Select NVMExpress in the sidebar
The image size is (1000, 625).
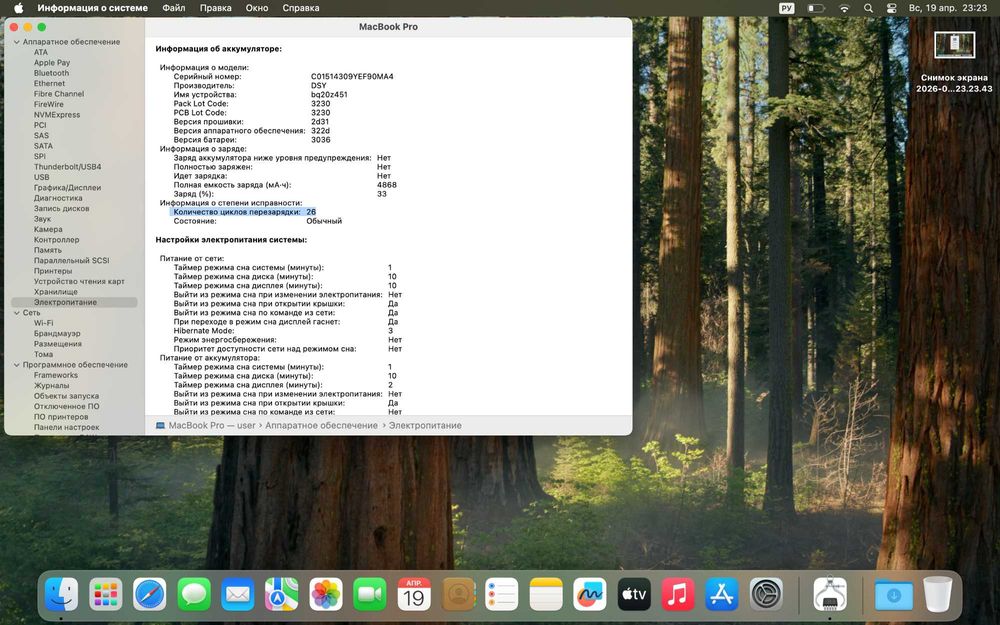pyautogui.click(x=57, y=115)
